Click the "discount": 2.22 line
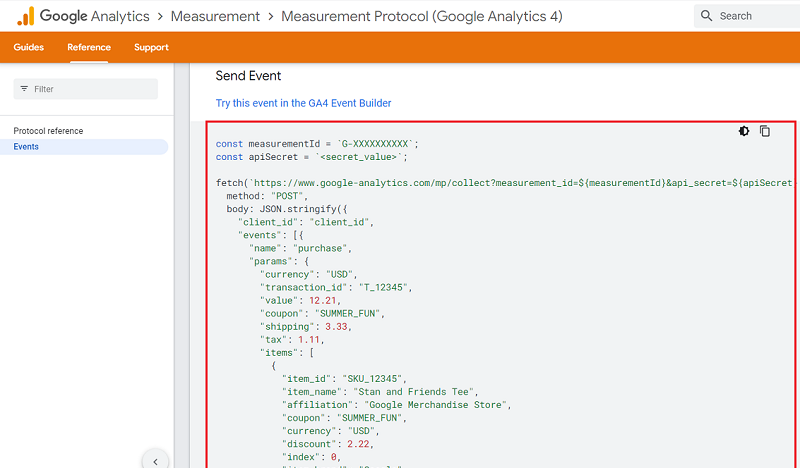The image size is (800, 468). pos(328,444)
